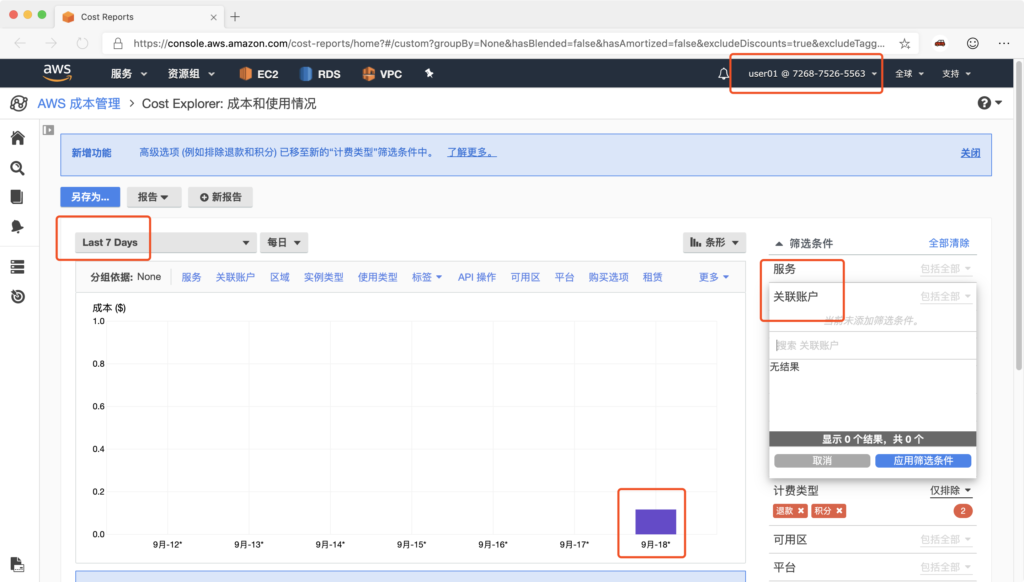Open the 条形 chart type dropdown
The image size is (1024, 582).
coord(714,242)
